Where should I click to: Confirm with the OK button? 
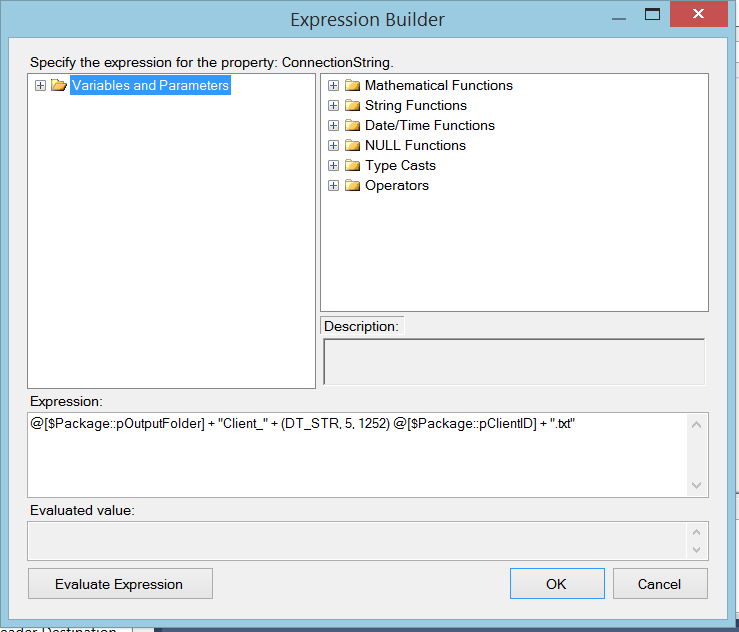click(x=557, y=584)
